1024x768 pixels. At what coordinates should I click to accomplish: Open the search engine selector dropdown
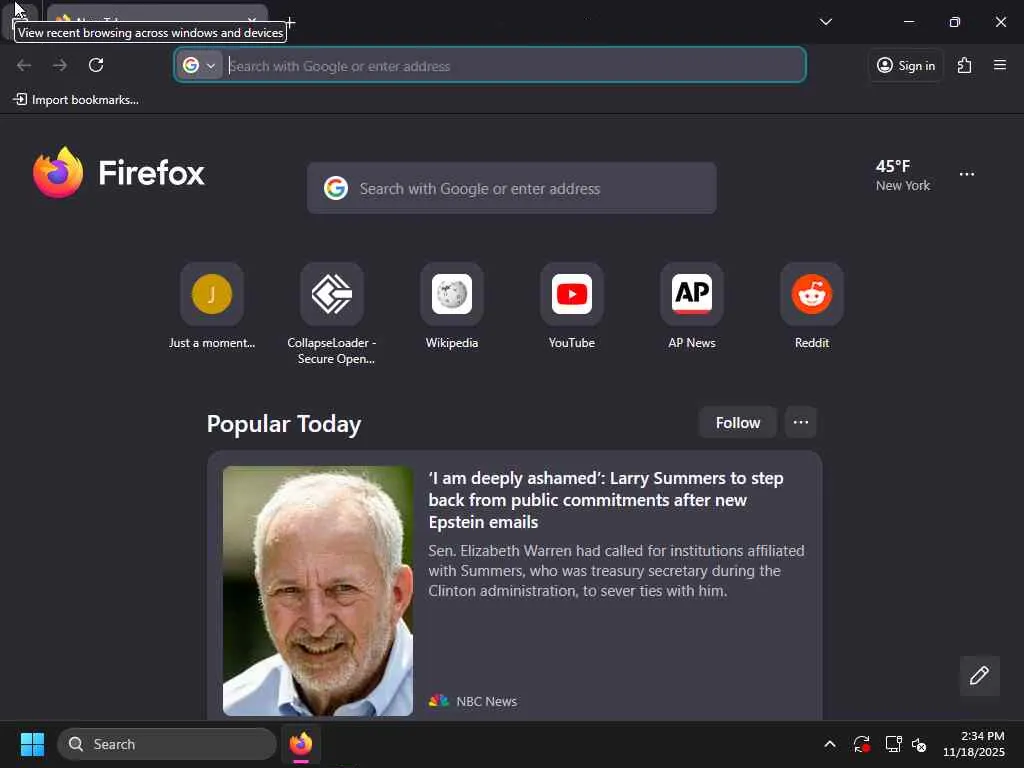tap(200, 65)
